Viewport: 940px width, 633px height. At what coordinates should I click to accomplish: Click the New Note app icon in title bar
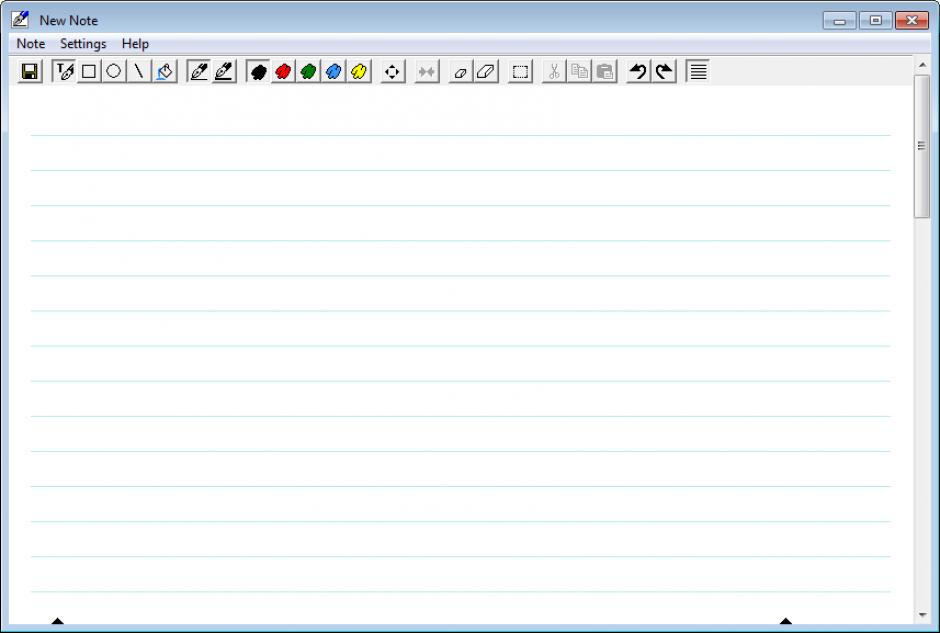(x=20, y=20)
